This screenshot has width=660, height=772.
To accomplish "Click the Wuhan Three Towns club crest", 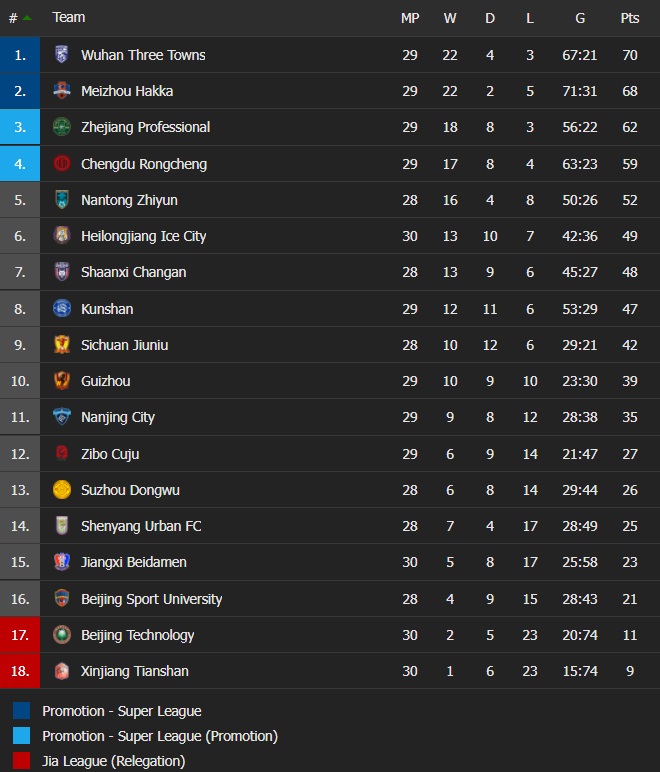I will [62, 55].
